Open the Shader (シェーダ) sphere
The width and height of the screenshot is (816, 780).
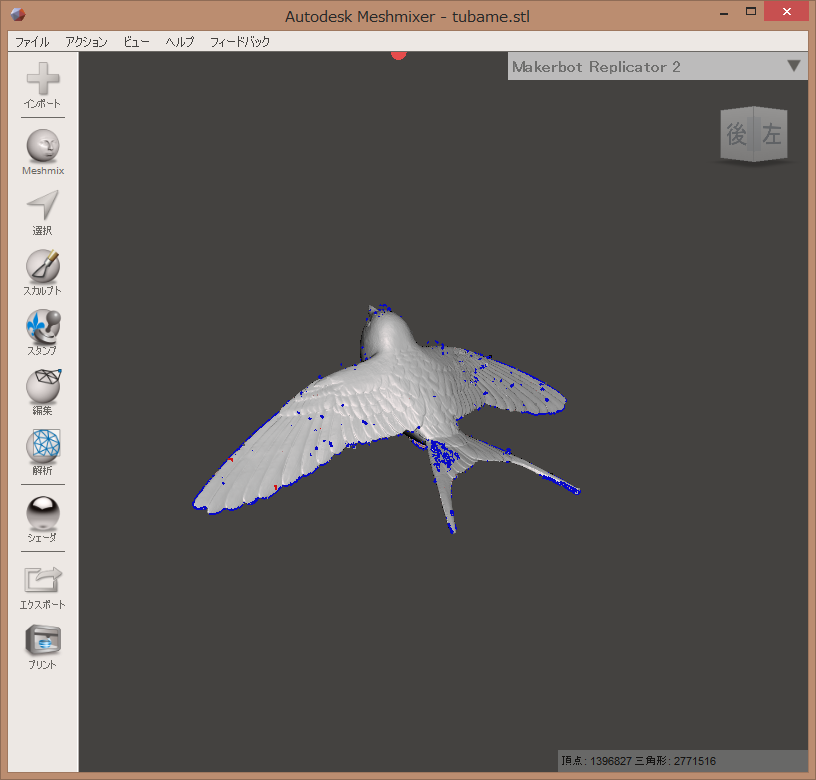click(43, 513)
